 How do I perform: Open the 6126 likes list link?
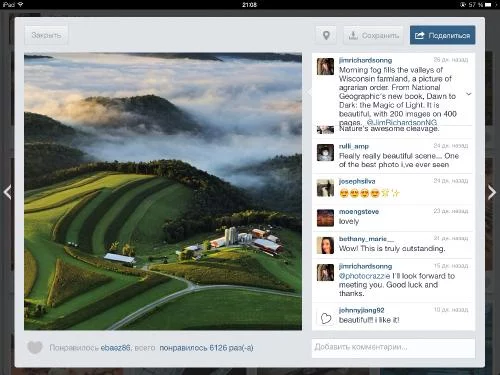pos(206,348)
